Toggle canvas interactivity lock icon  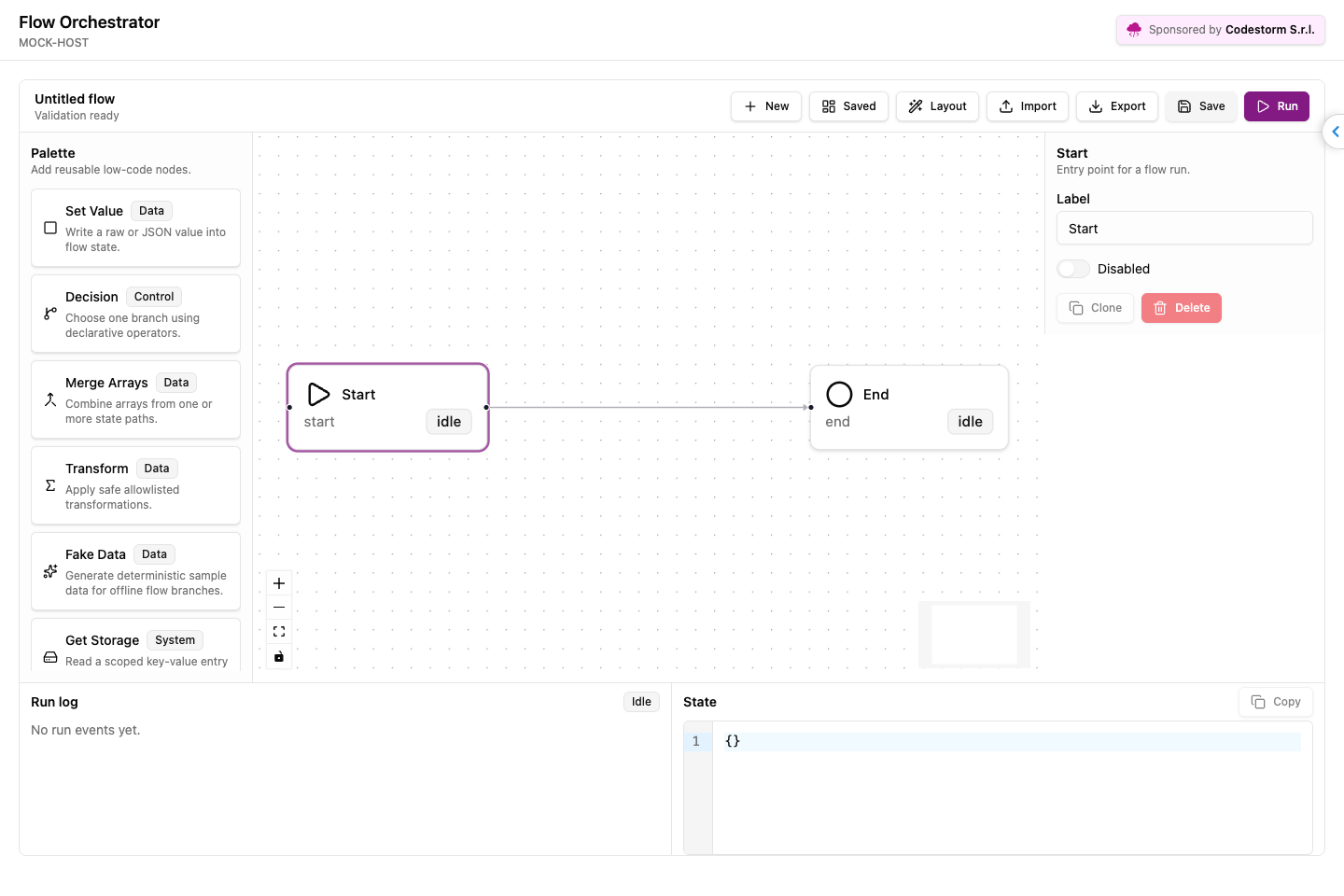(x=279, y=656)
